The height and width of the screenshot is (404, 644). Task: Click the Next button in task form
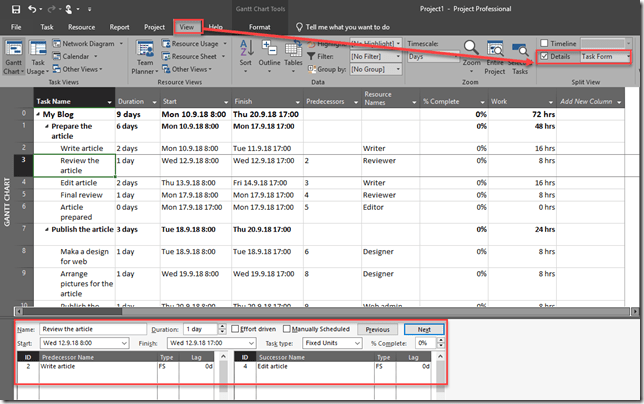click(423, 328)
